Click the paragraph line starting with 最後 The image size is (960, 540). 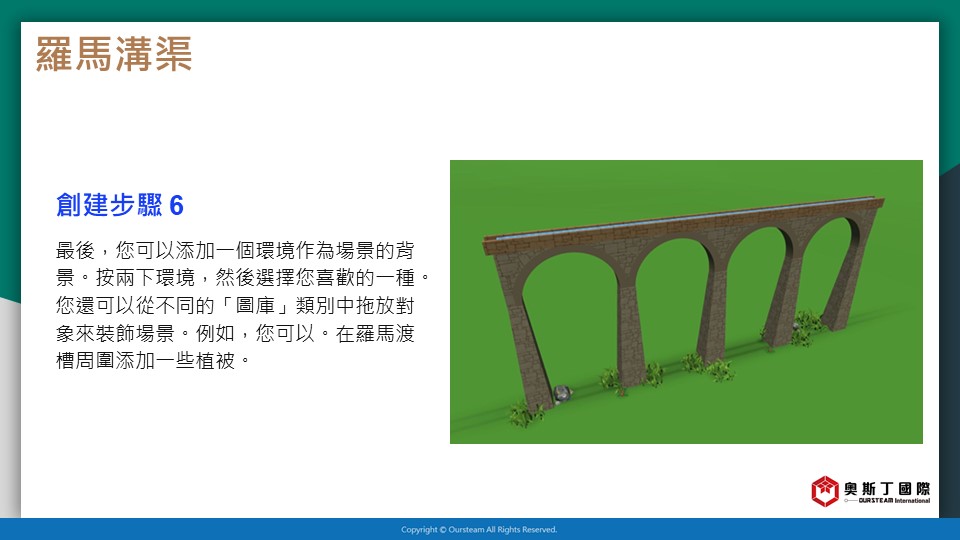(235, 250)
